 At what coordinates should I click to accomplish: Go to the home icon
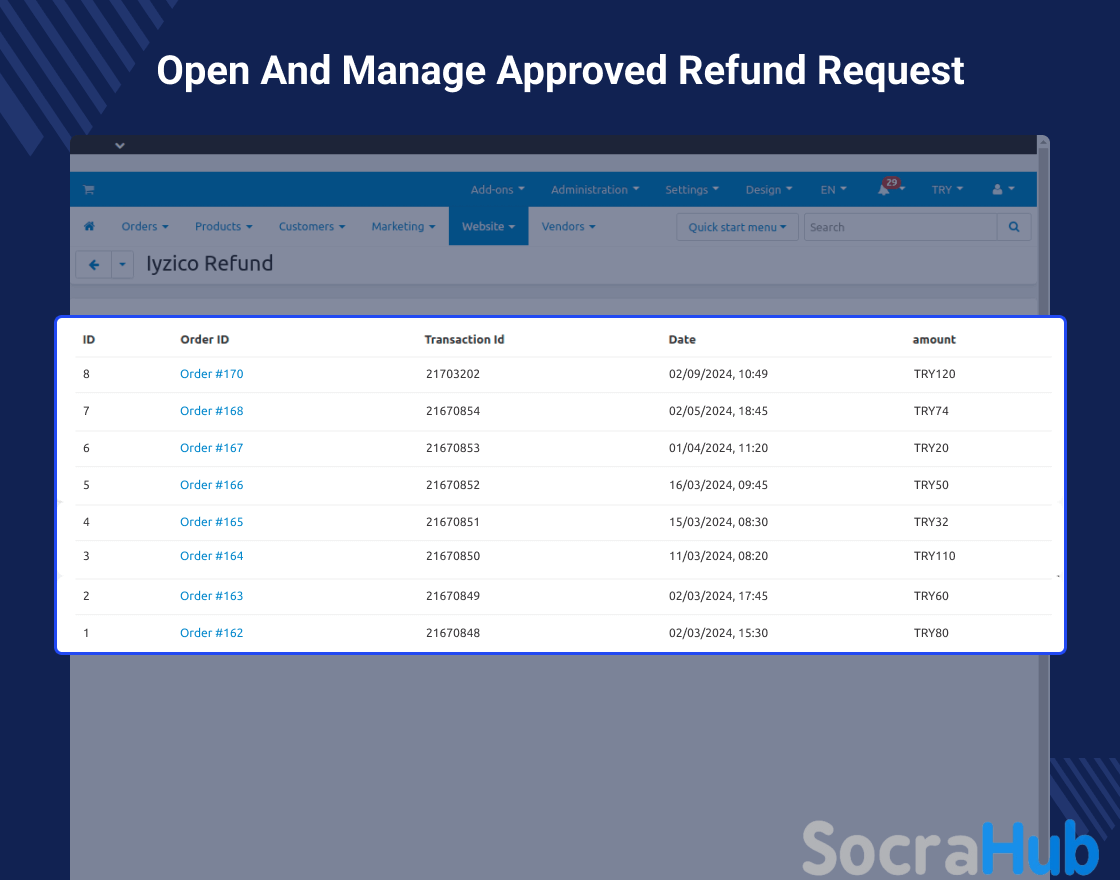(89, 226)
